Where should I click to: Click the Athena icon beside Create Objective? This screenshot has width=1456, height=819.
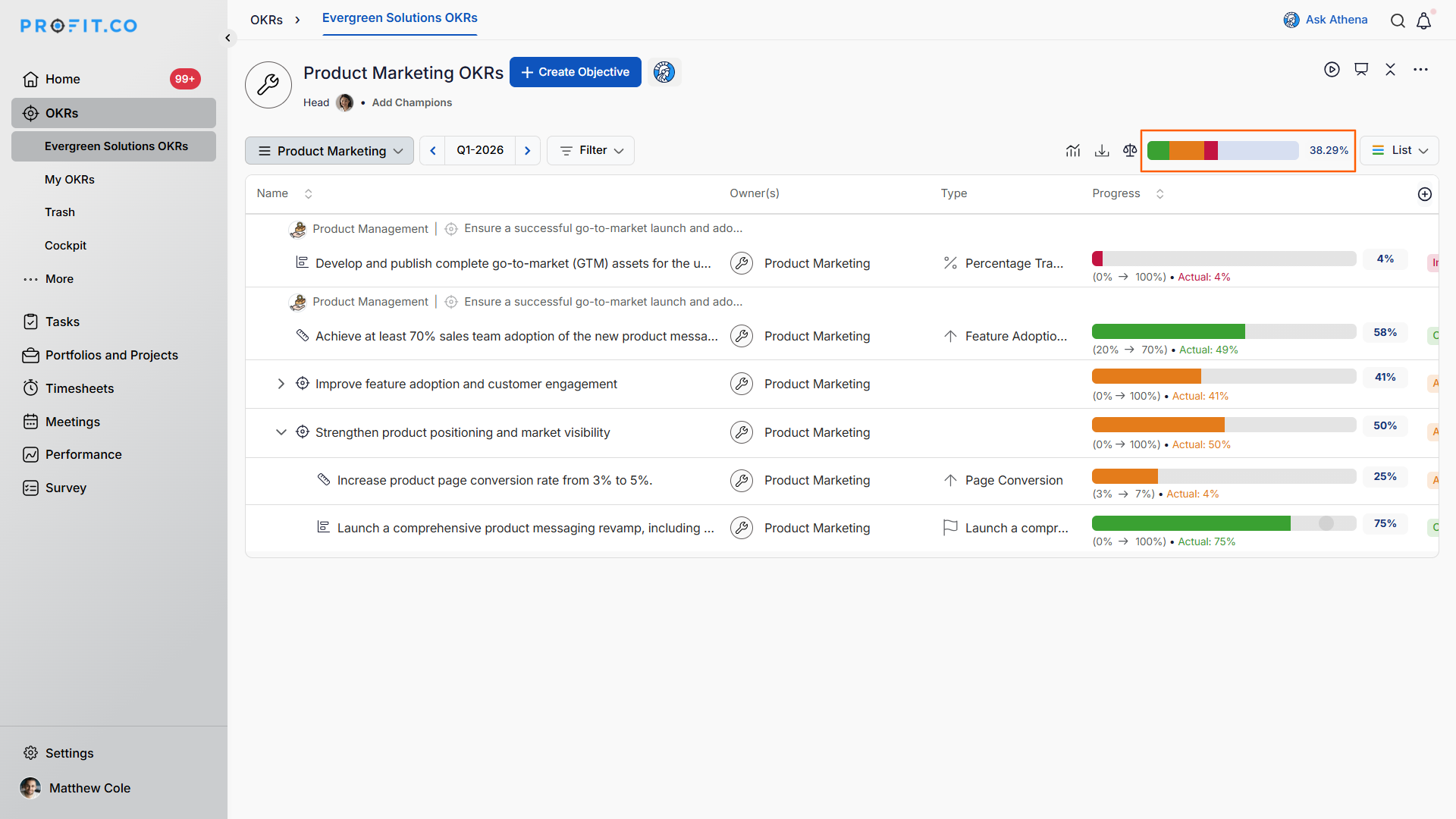[x=664, y=72]
